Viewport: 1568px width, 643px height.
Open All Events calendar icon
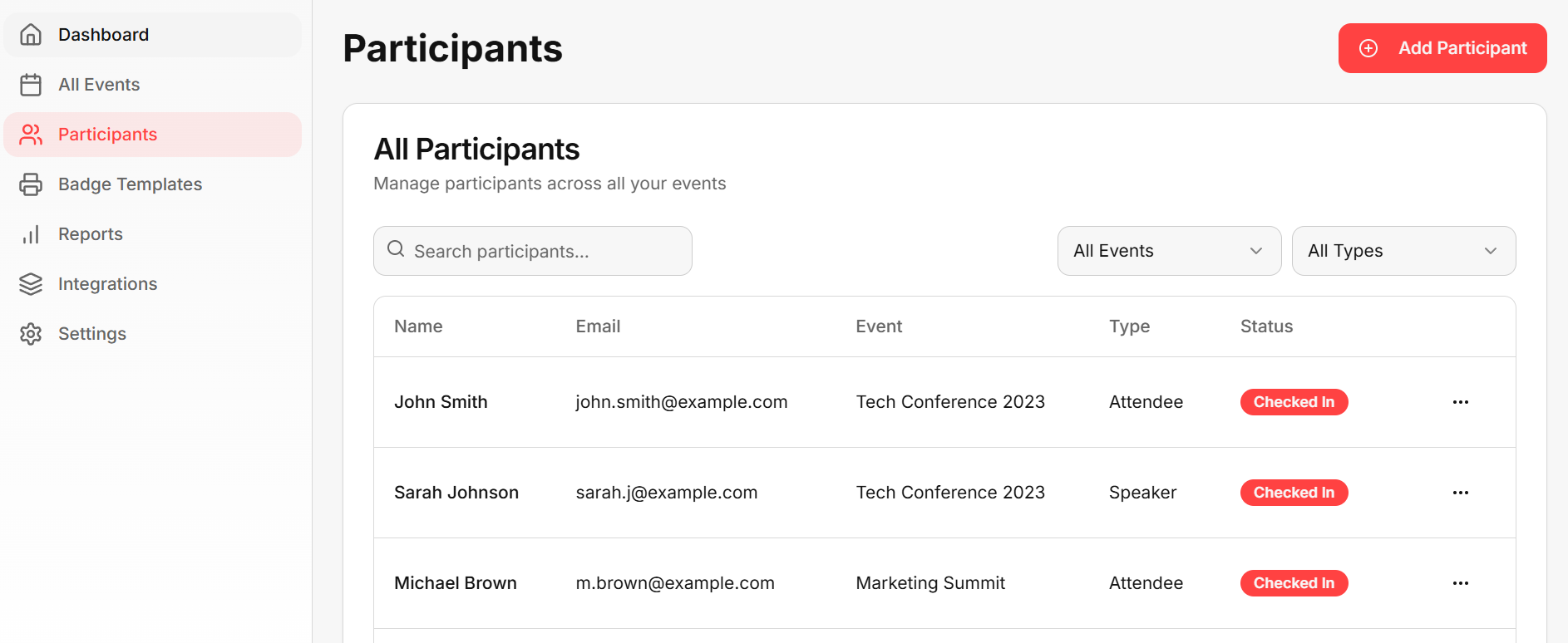(x=31, y=85)
